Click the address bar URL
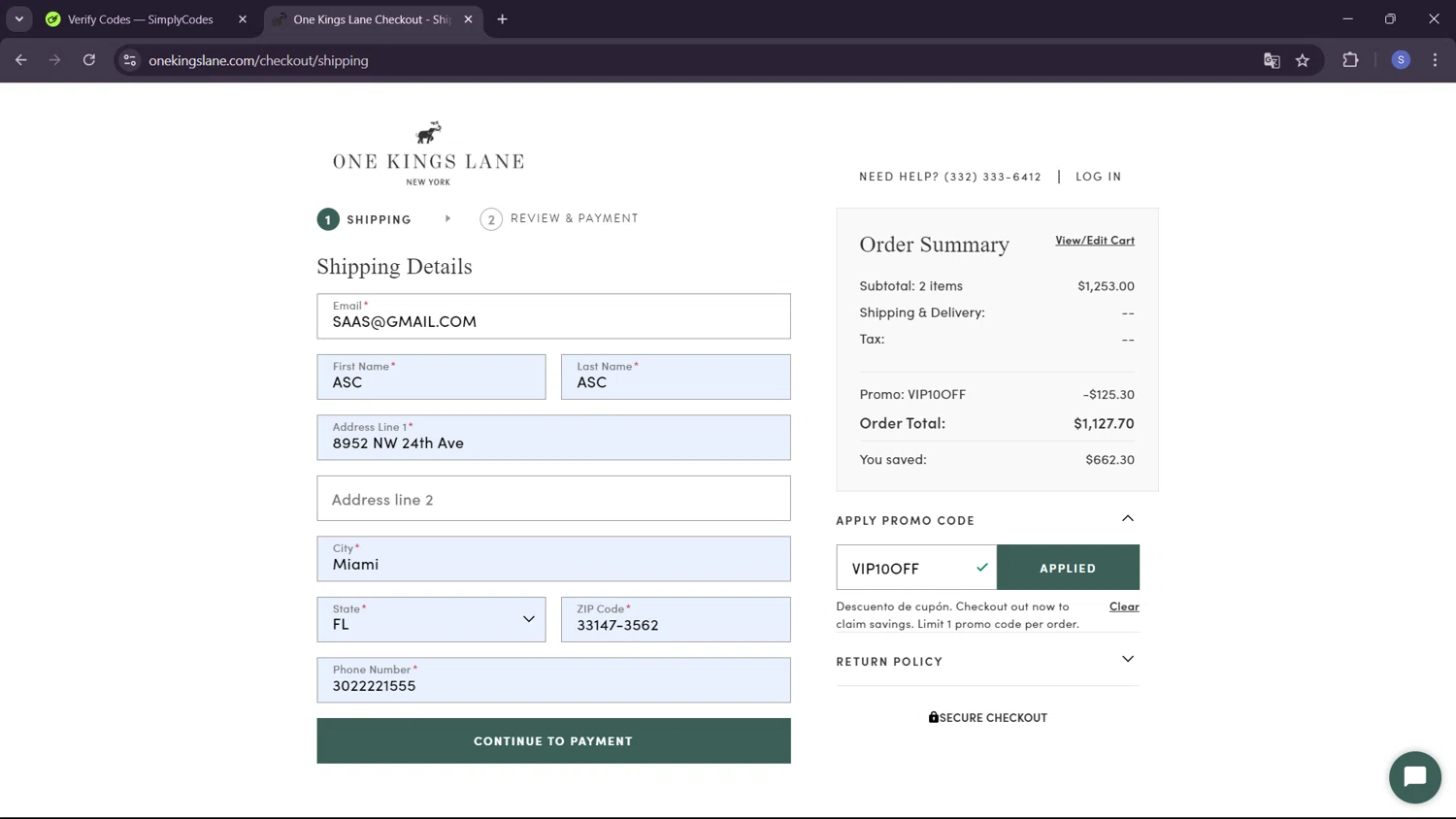 coord(258,60)
